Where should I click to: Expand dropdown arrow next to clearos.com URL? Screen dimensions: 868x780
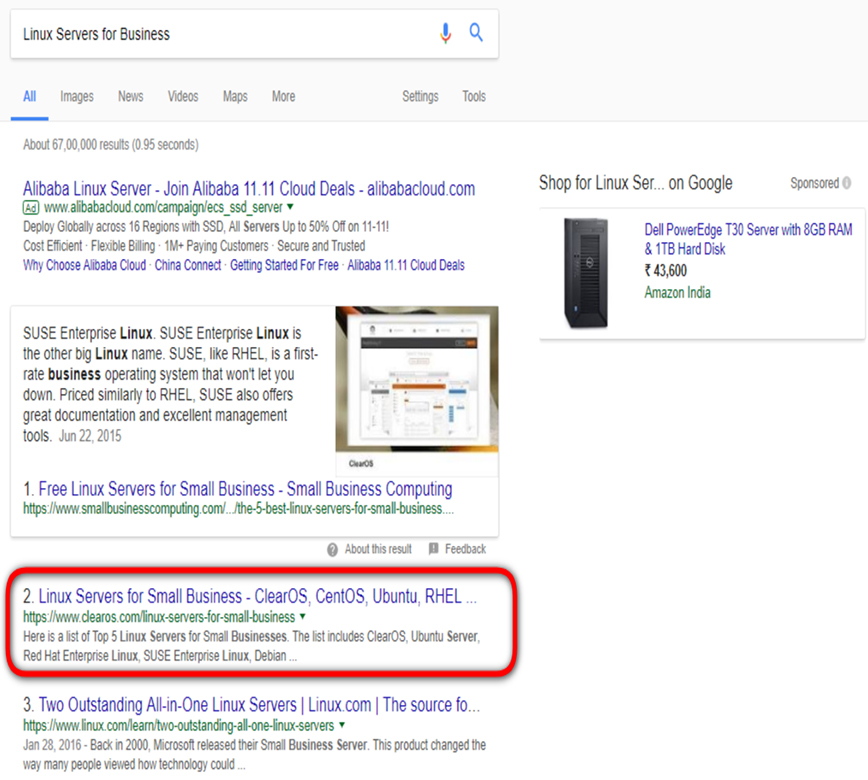point(302,616)
